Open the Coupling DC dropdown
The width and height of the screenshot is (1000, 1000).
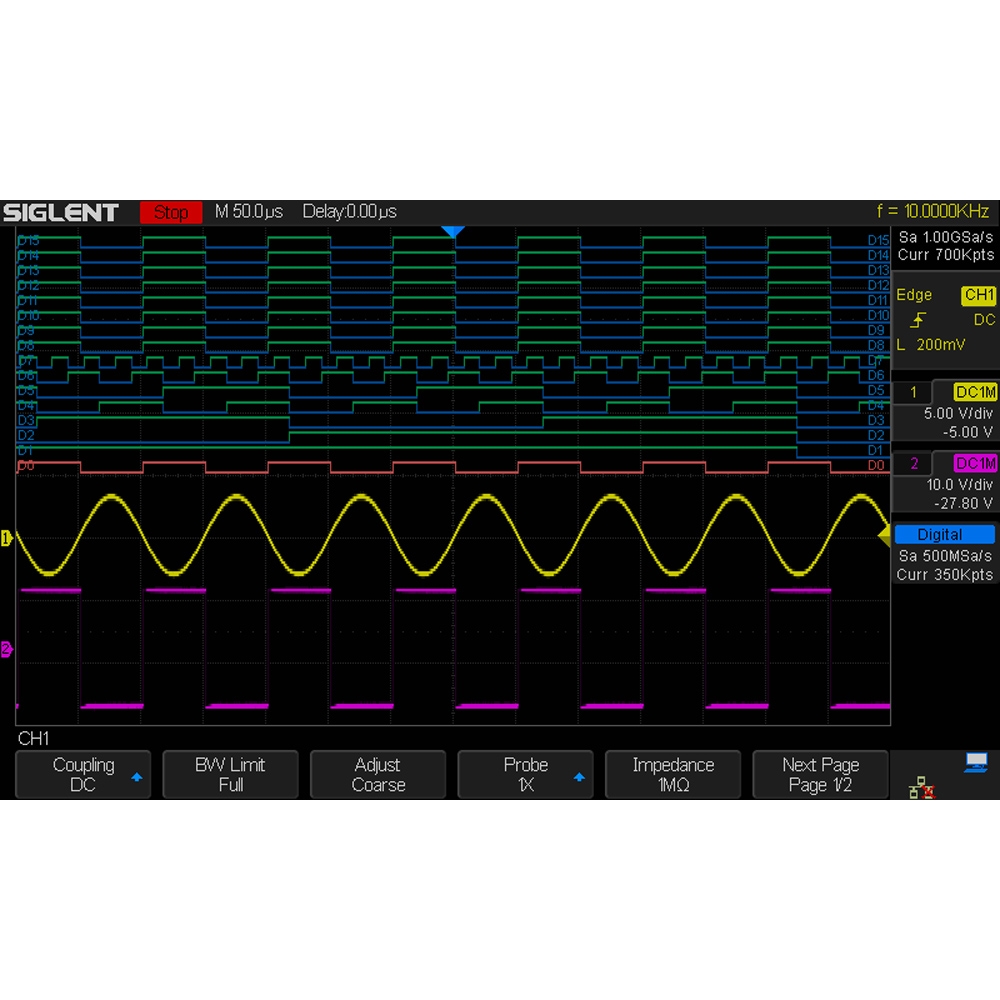click(x=83, y=775)
